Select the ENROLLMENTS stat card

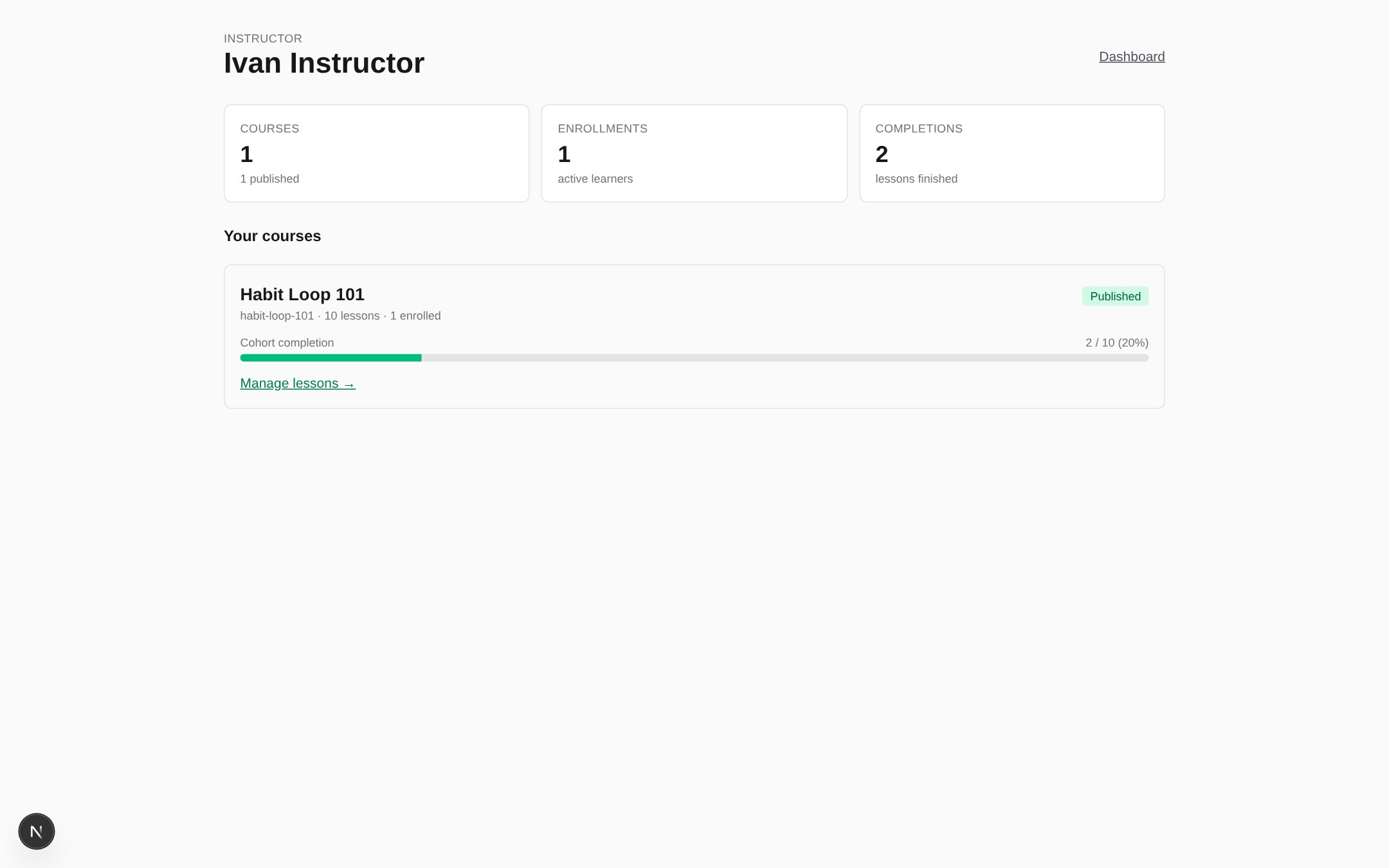click(694, 153)
